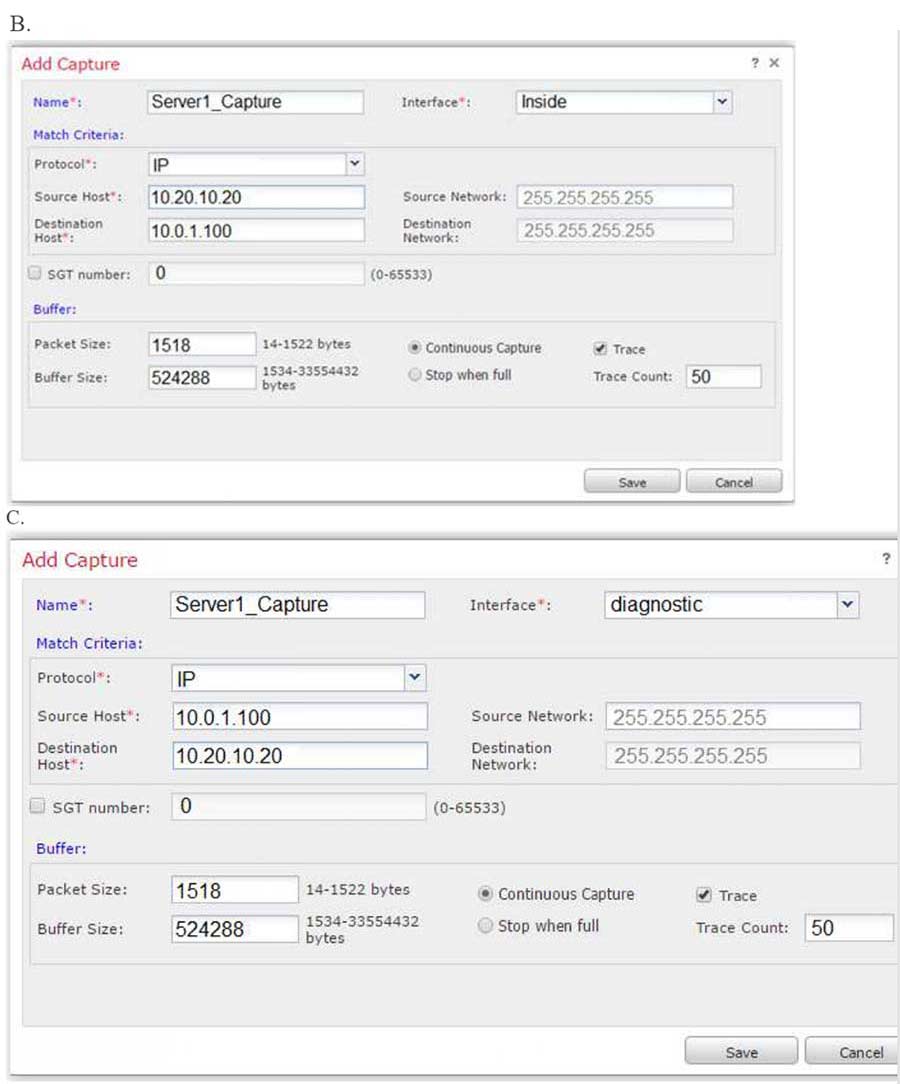Image resolution: width=900 pixels, height=1084 pixels.
Task: Click the help question mark in dialog C
Action: (886, 560)
